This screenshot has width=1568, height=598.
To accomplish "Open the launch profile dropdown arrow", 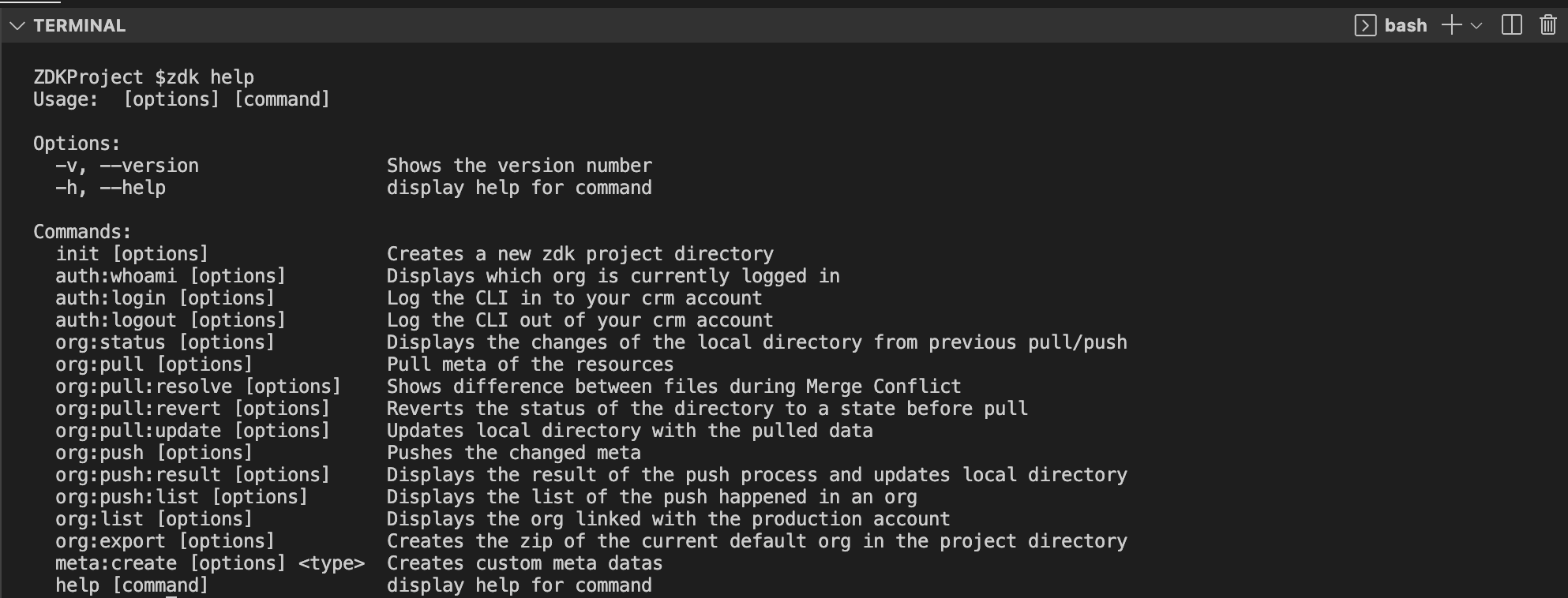I will click(x=1476, y=26).
